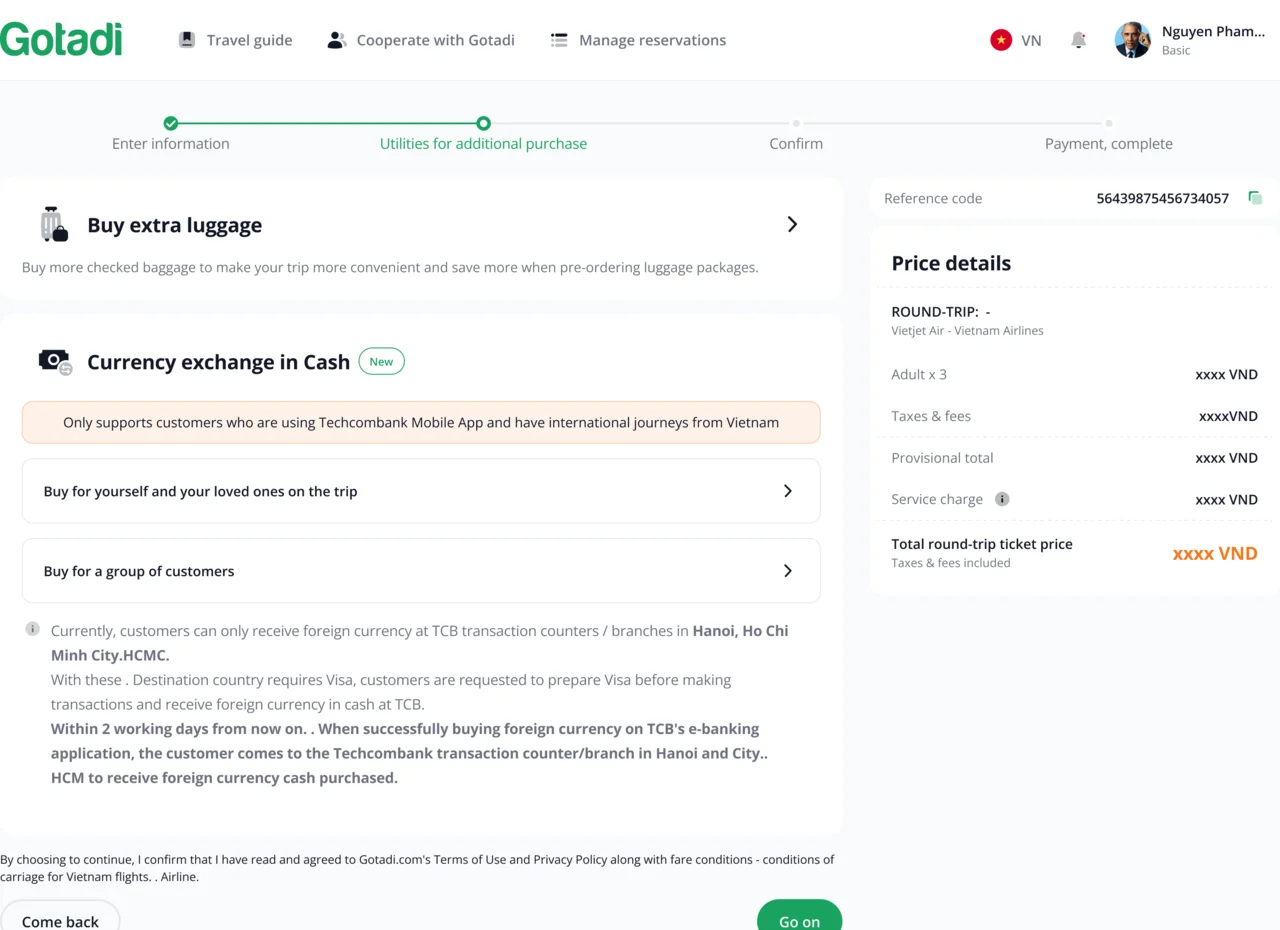This screenshot has width=1280, height=930.
Task: Click the Manage reservations list icon
Action: click(x=559, y=40)
